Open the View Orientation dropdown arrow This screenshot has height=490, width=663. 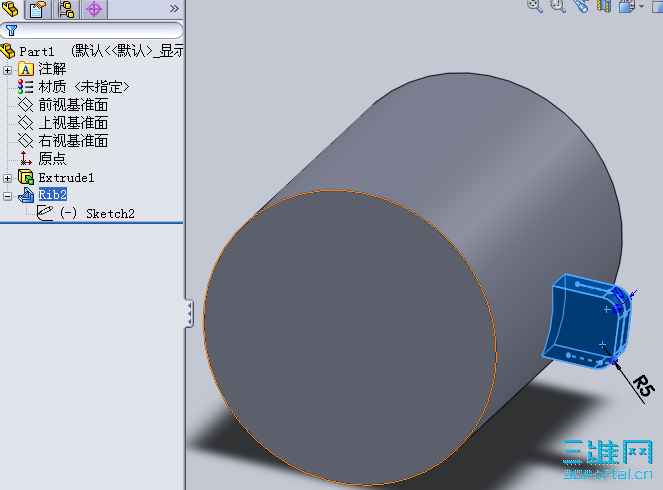[x=641, y=6]
